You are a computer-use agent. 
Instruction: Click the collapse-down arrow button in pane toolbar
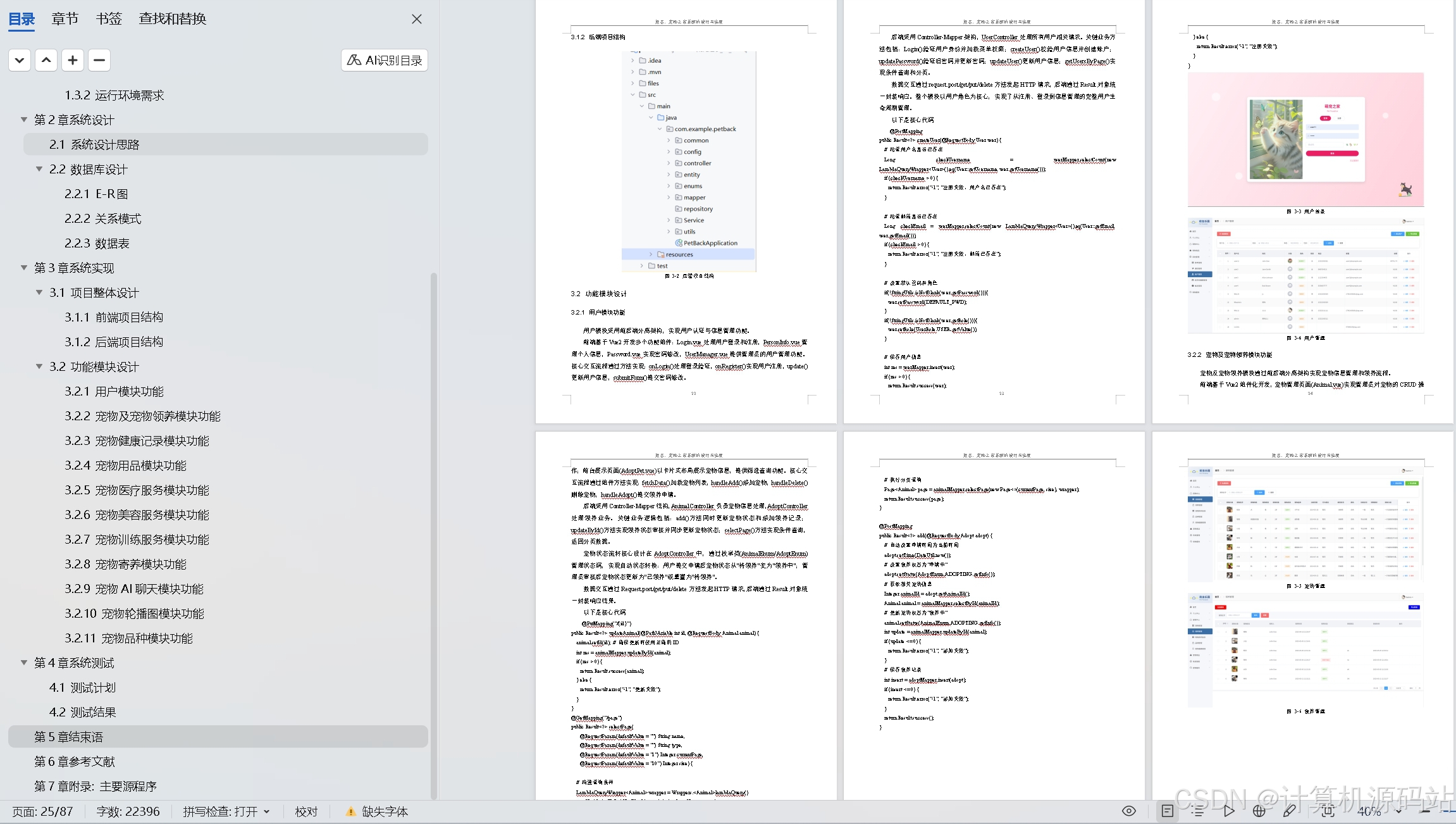pos(20,60)
